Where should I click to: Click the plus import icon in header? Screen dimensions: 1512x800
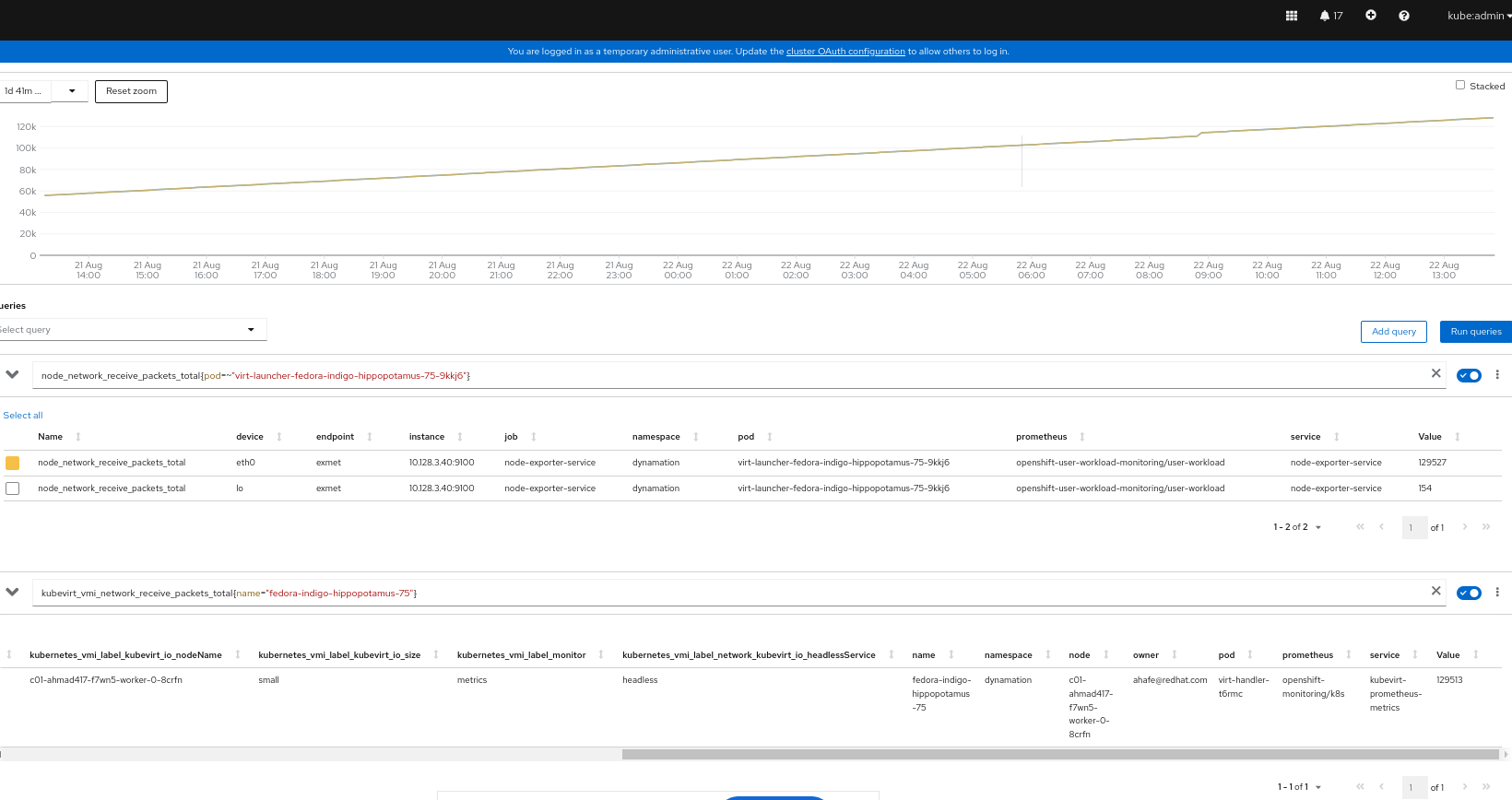(x=1371, y=16)
